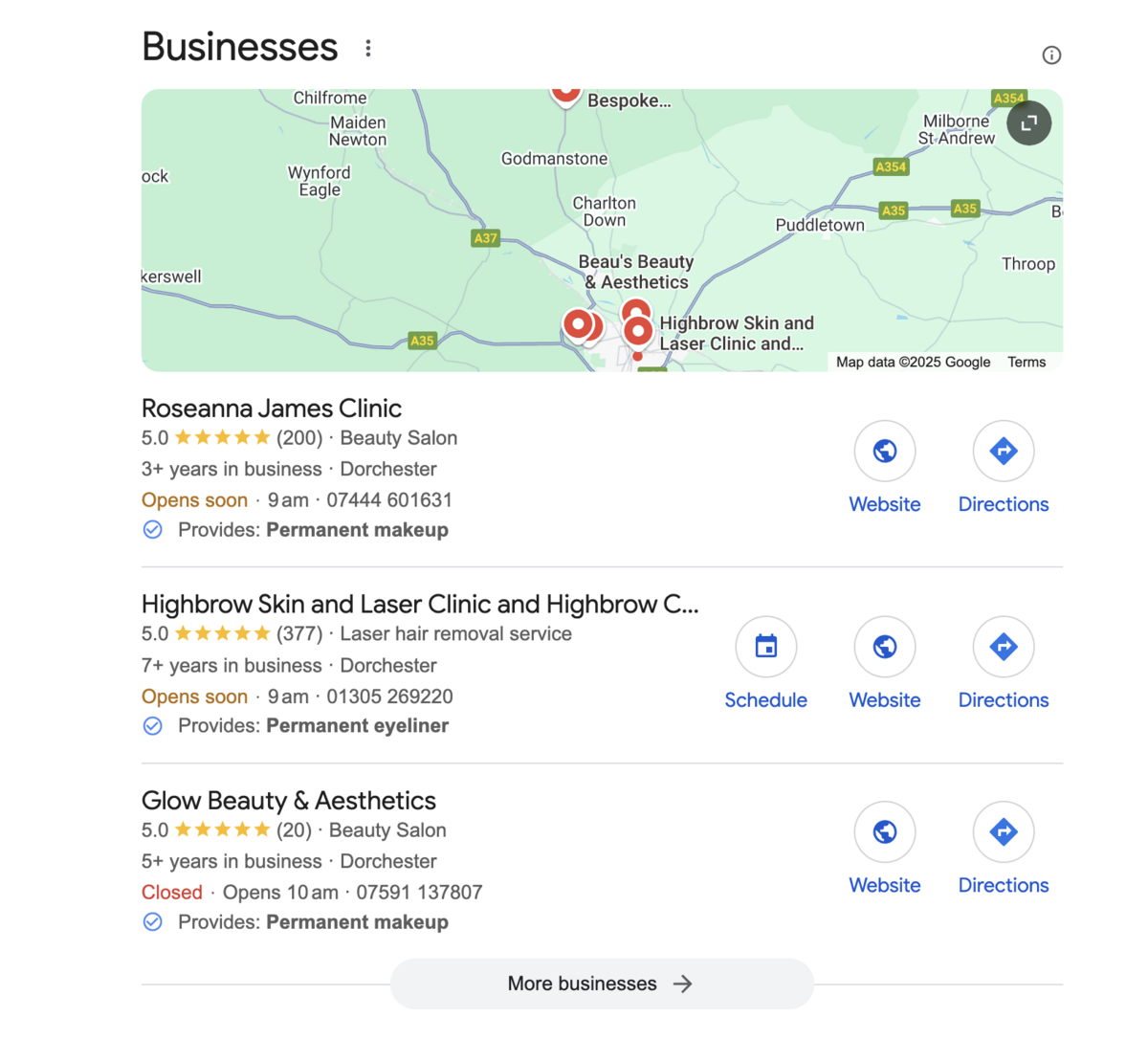This screenshot has height=1039, width=1148.
Task: Open the Businesses three-dot options menu
Action: tap(368, 48)
